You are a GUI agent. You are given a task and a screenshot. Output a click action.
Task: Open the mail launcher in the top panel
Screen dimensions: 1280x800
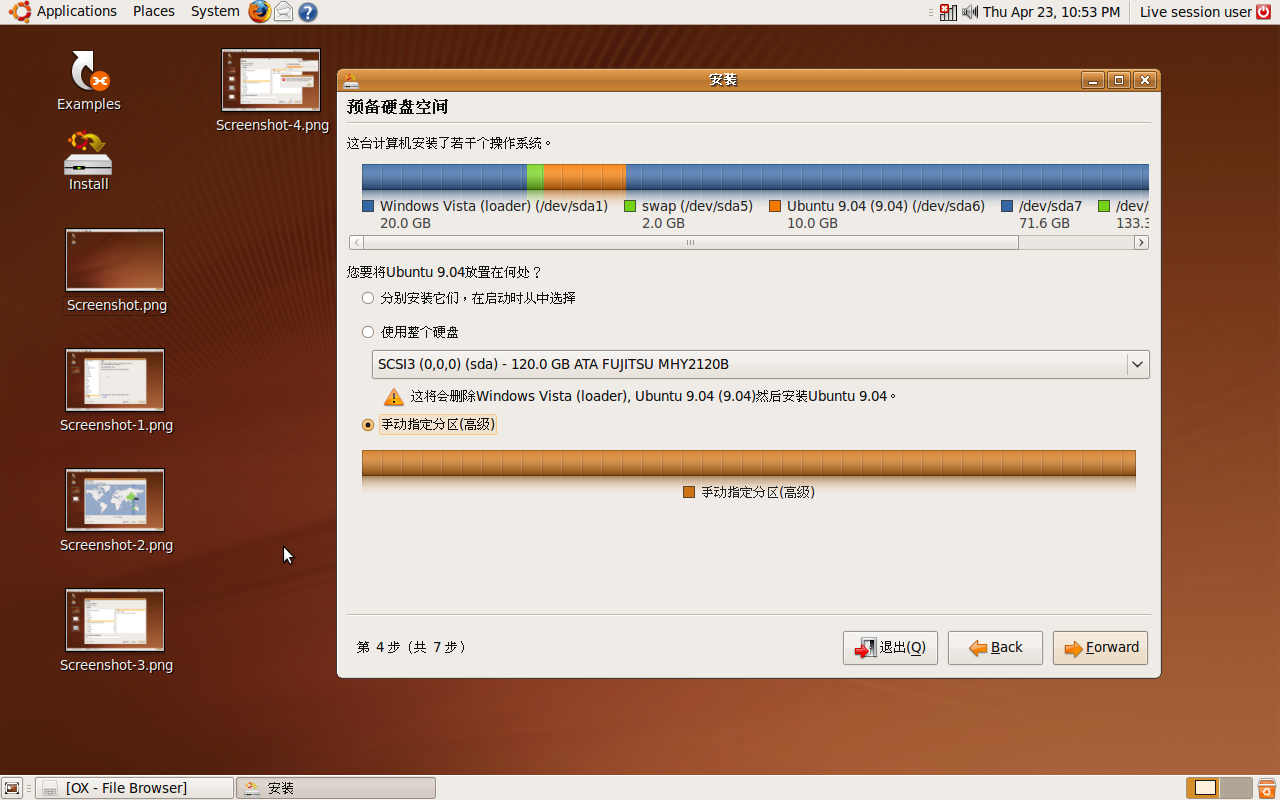[284, 12]
